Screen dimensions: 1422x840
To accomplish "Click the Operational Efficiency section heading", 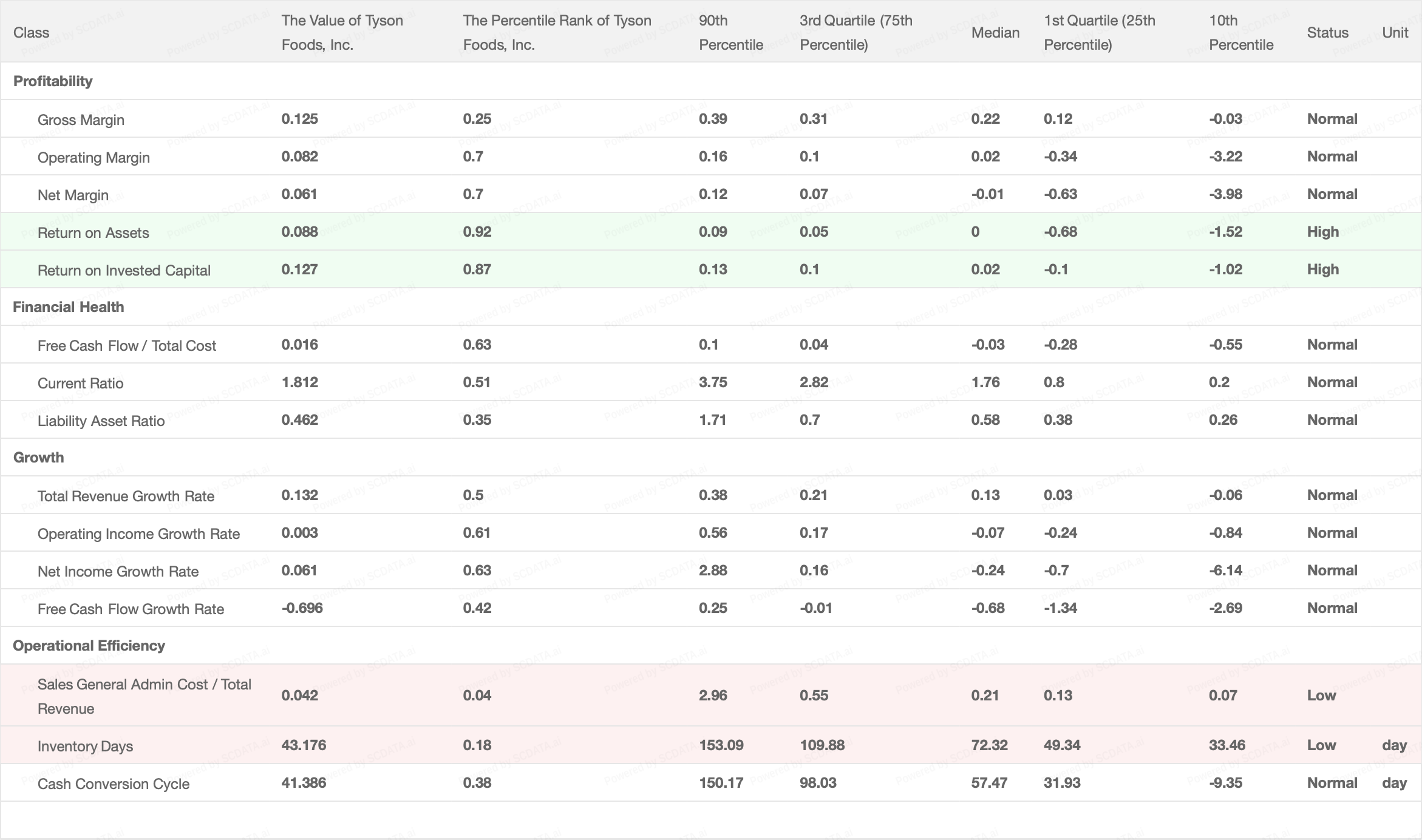I will pyautogui.click(x=89, y=646).
